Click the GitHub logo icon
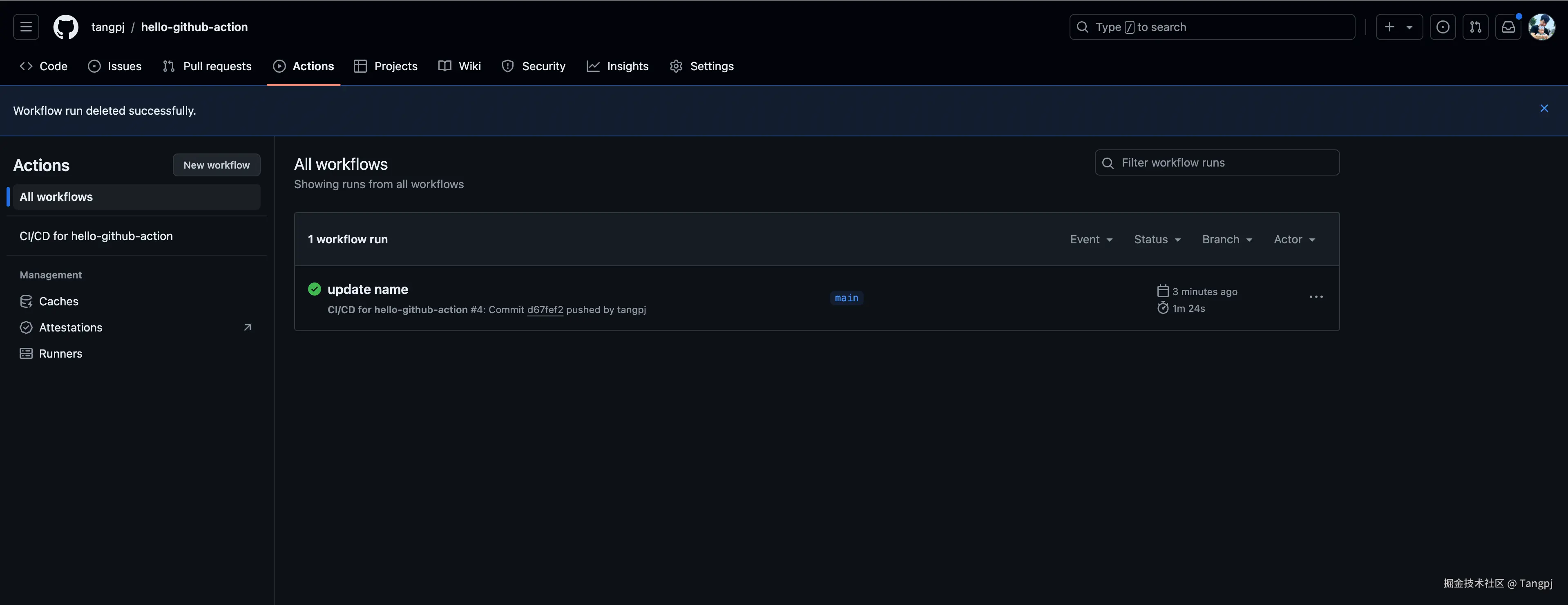Viewport: 1568px width, 605px height. tap(66, 27)
